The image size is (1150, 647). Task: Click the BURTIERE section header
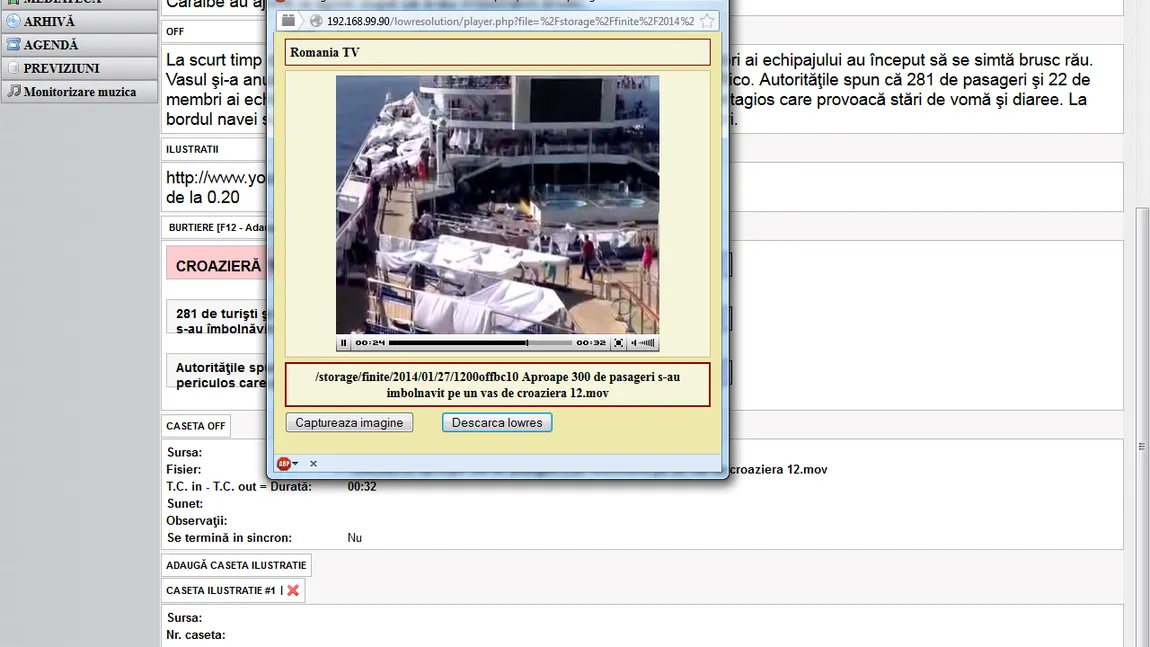pyautogui.click(x=216, y=227)
